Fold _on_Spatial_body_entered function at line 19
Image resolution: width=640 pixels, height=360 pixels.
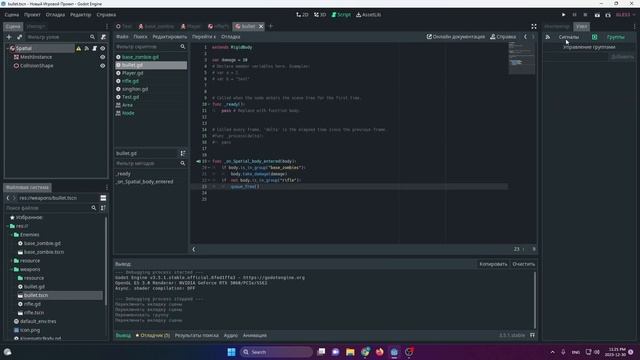[209, 161]
